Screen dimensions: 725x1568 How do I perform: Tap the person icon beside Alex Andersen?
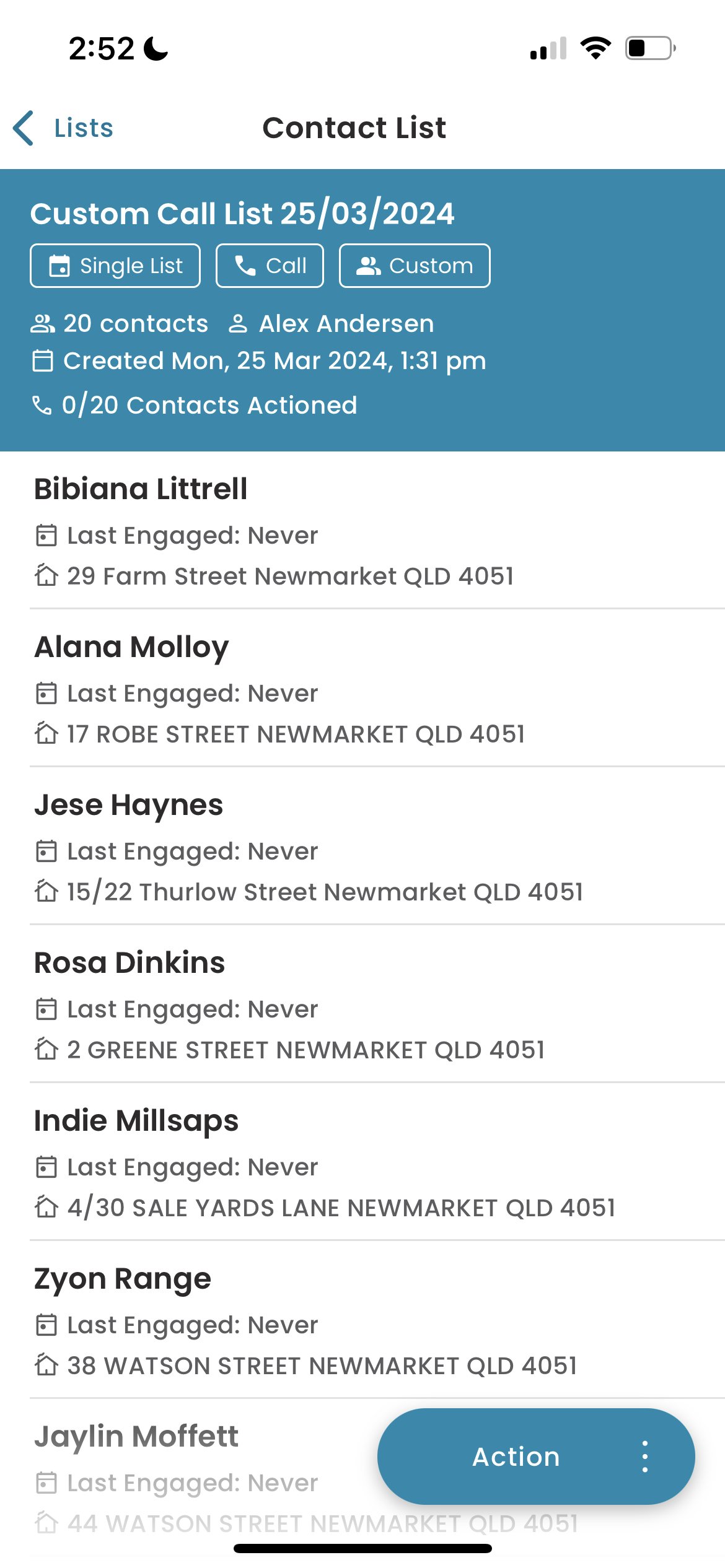[x=238, y=323]
